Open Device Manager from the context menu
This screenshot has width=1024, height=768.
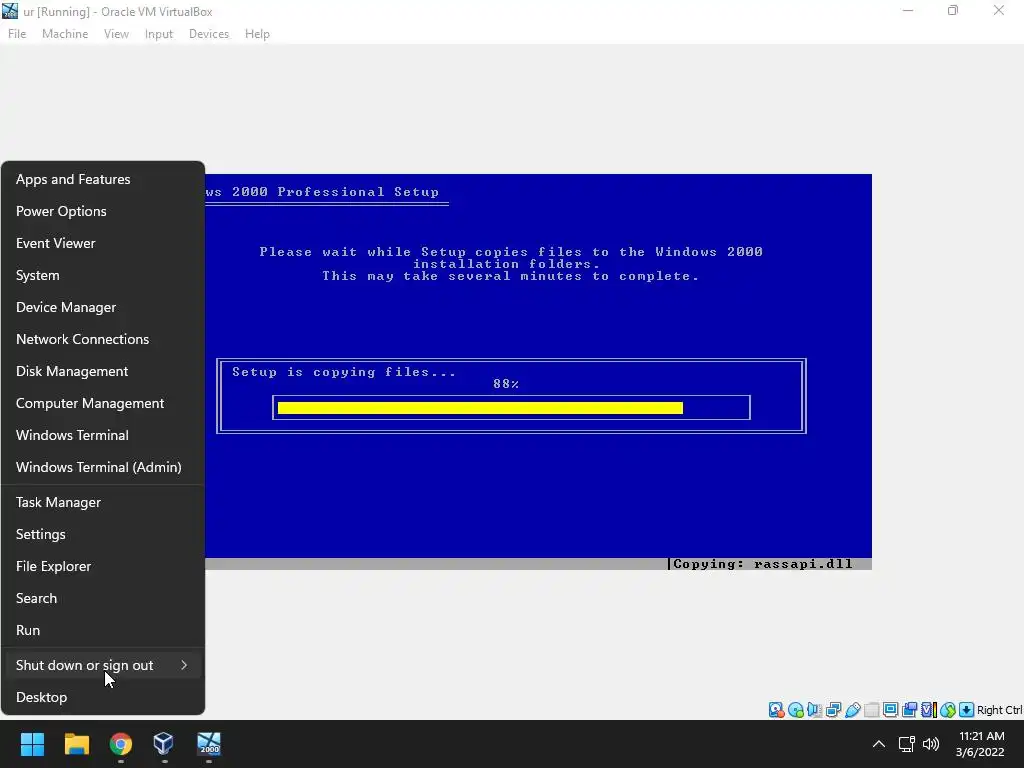[103, 307]
